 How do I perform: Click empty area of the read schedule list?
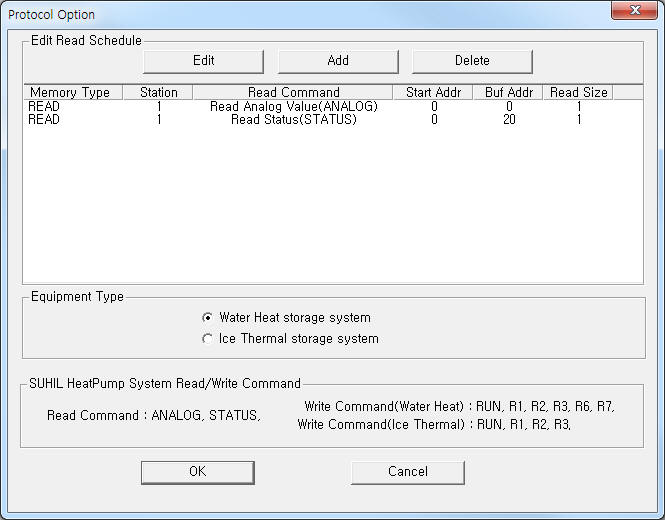pos(330,210)
